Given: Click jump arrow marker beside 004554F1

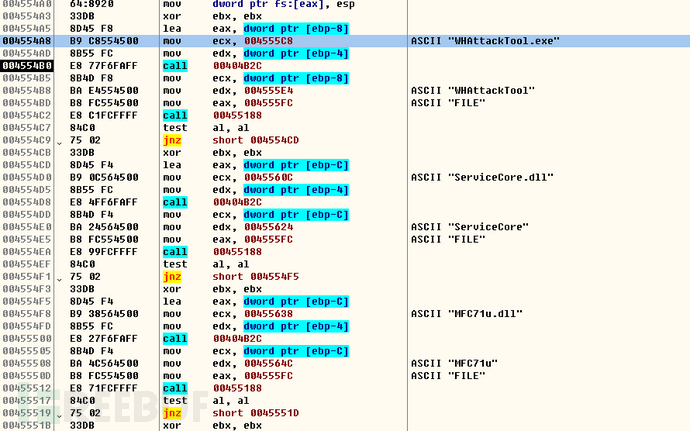Looking at the screenshot, I should 59,279.
